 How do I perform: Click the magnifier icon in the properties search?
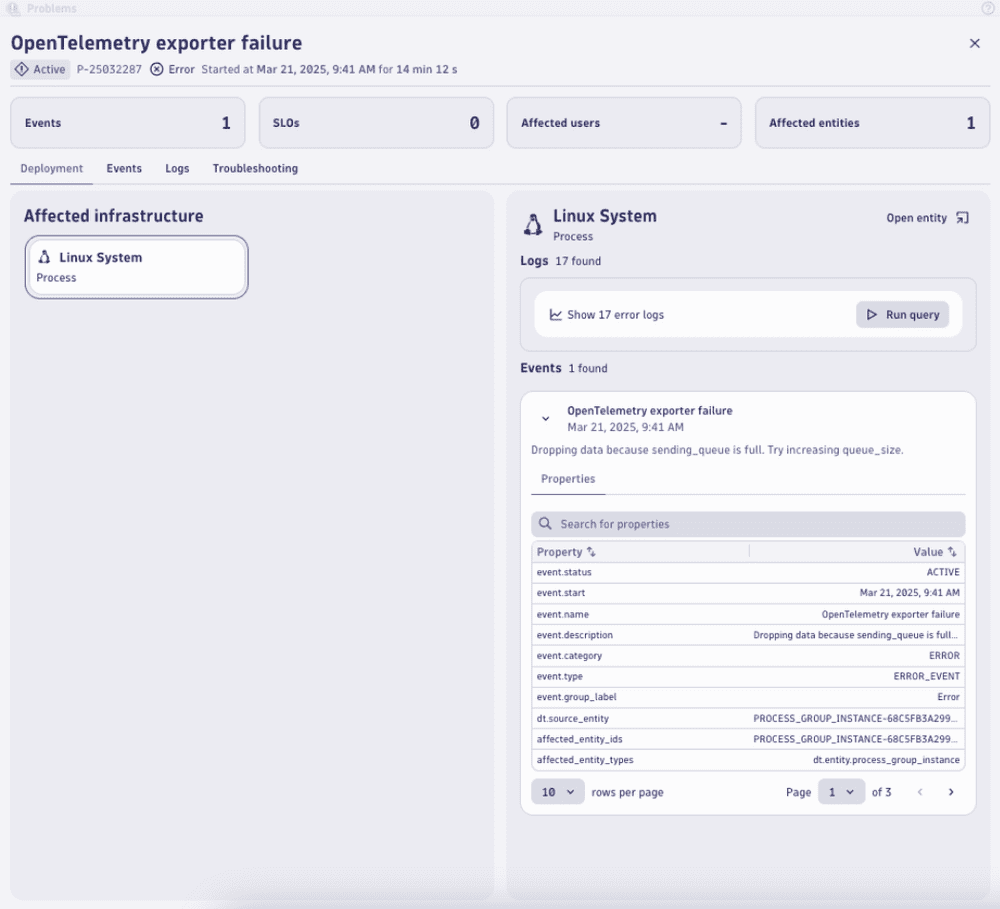click(x=545, y=523)
